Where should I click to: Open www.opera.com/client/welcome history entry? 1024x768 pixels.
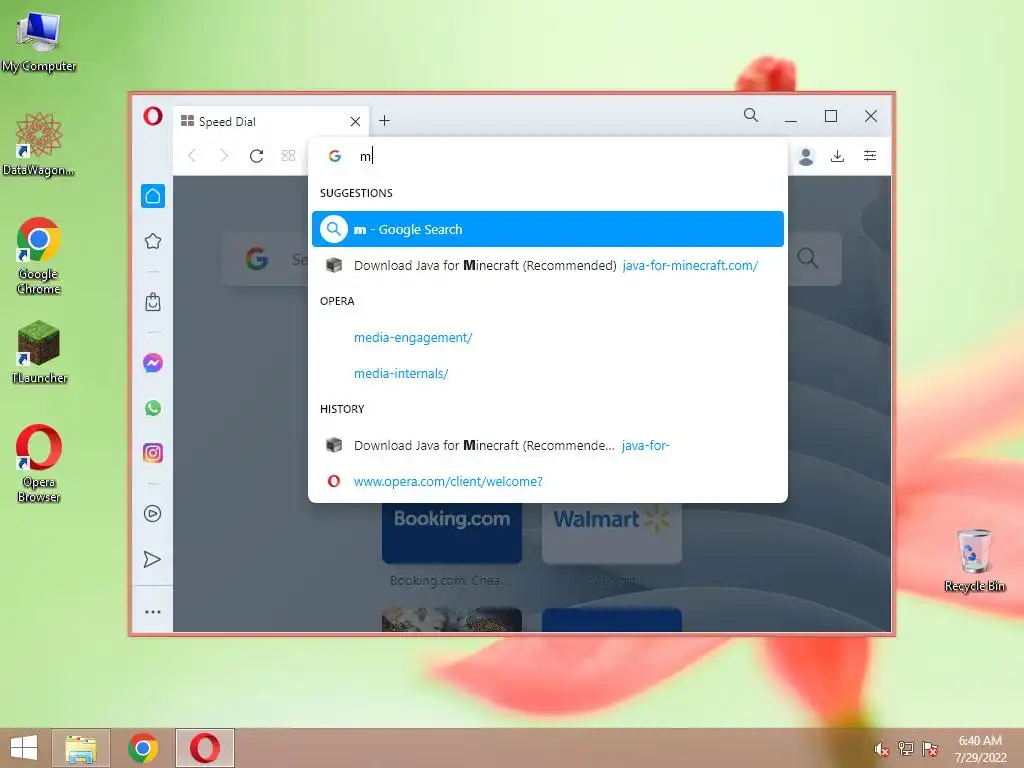[x=548, y=481]
